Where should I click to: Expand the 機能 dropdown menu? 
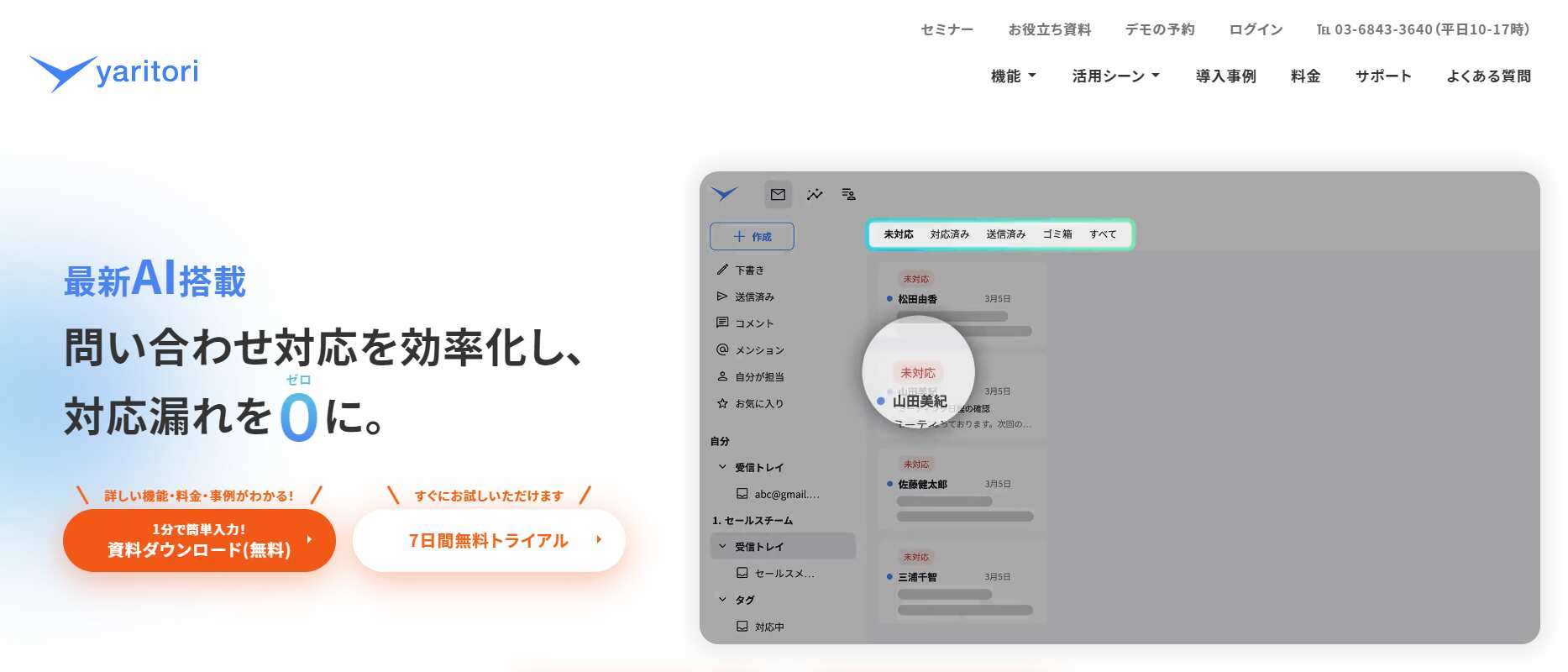coord(1014,76)
